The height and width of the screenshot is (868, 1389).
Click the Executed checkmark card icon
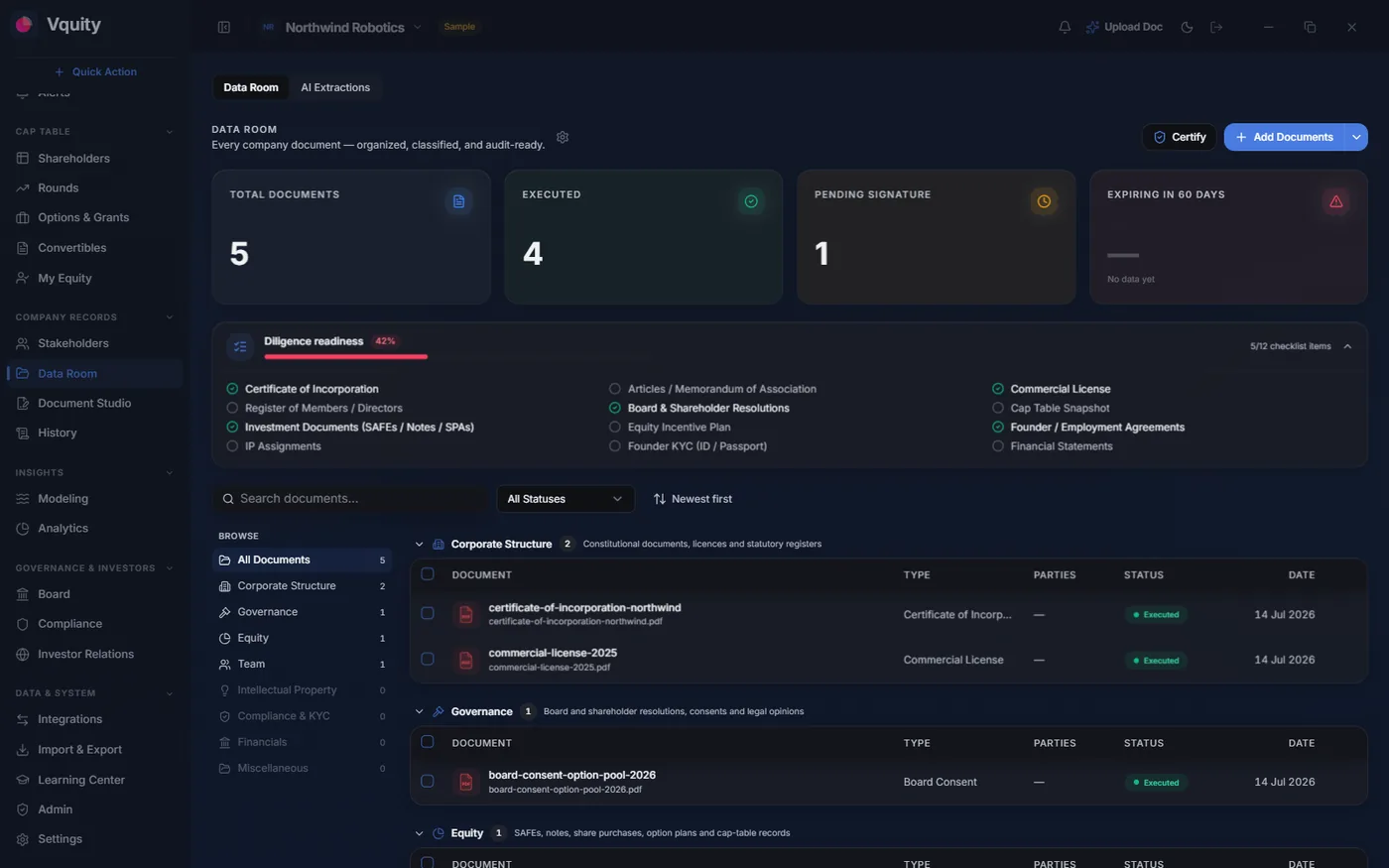(x=751, y=201)
